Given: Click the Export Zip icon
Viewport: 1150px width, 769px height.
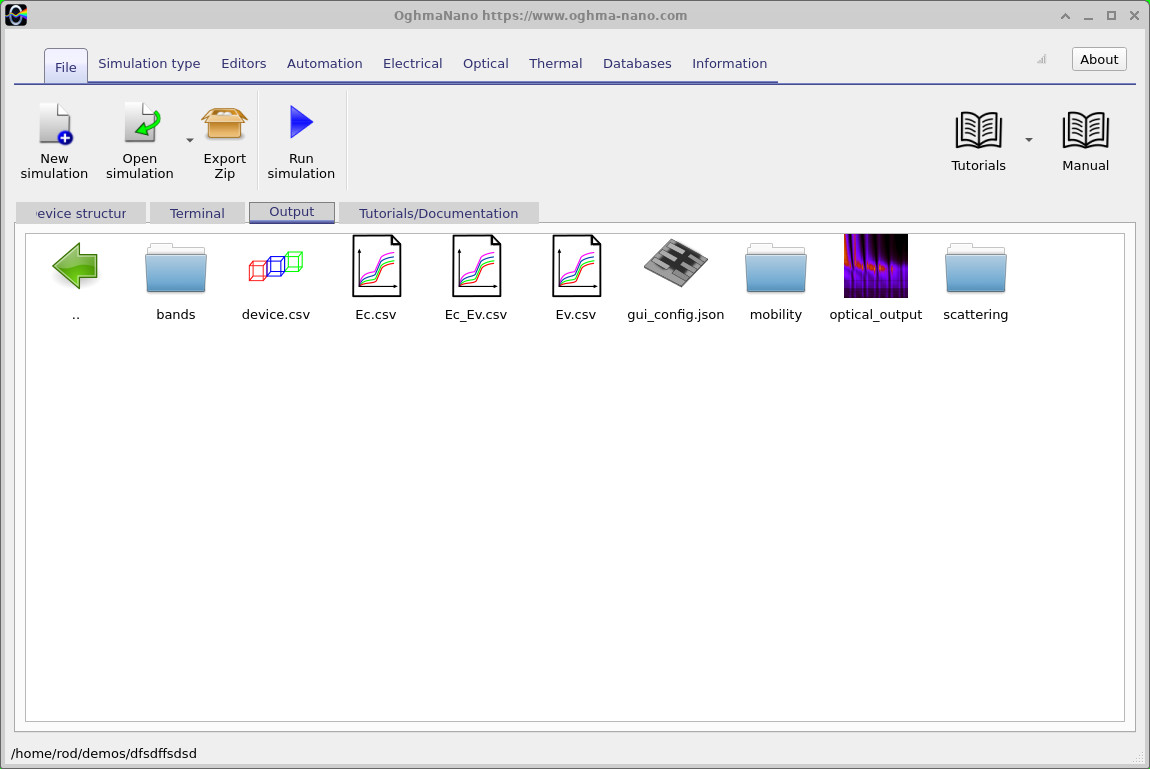Looking at the screenshot, I should click(224, 123).
